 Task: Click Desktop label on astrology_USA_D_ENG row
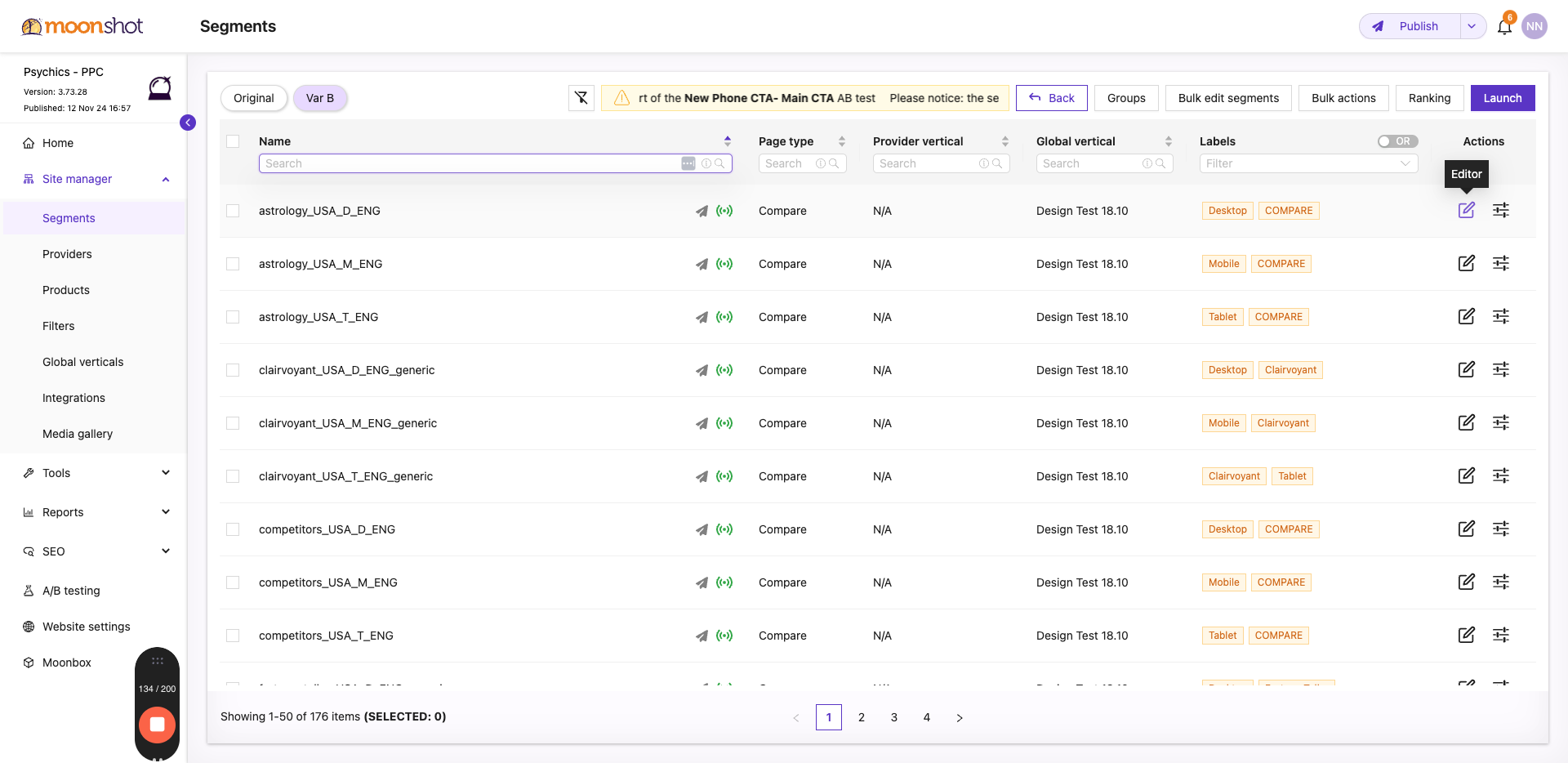coord(1227,211)
